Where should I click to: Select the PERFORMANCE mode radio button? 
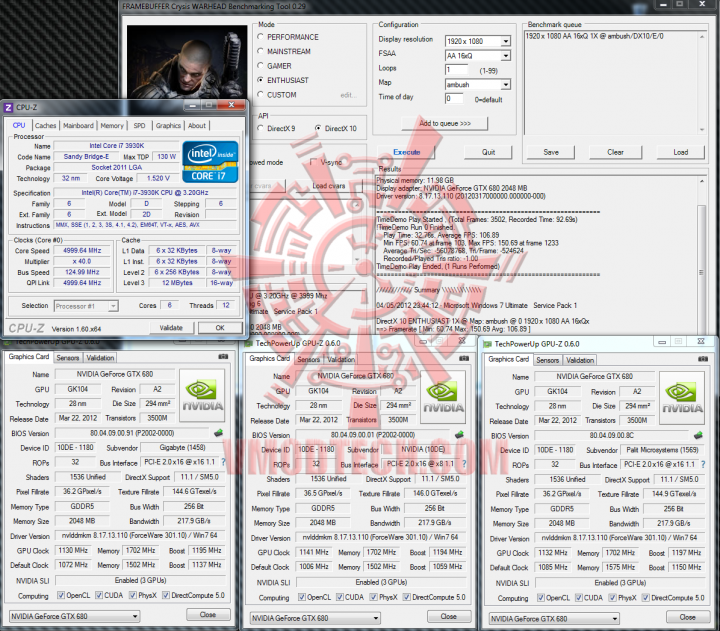click(260, 37)
